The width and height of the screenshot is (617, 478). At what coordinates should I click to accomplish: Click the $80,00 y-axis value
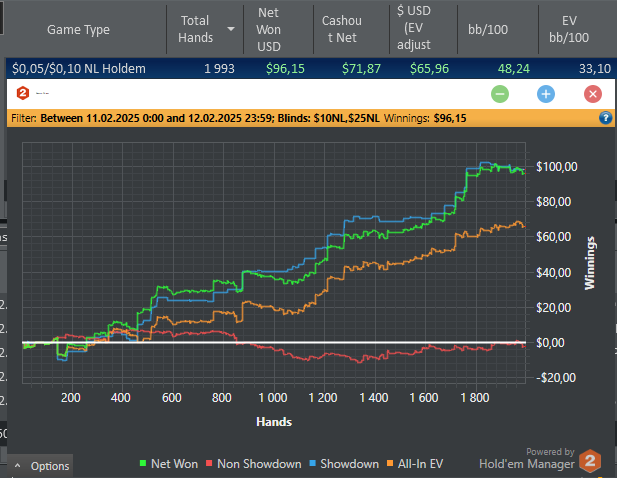[554, 202]
